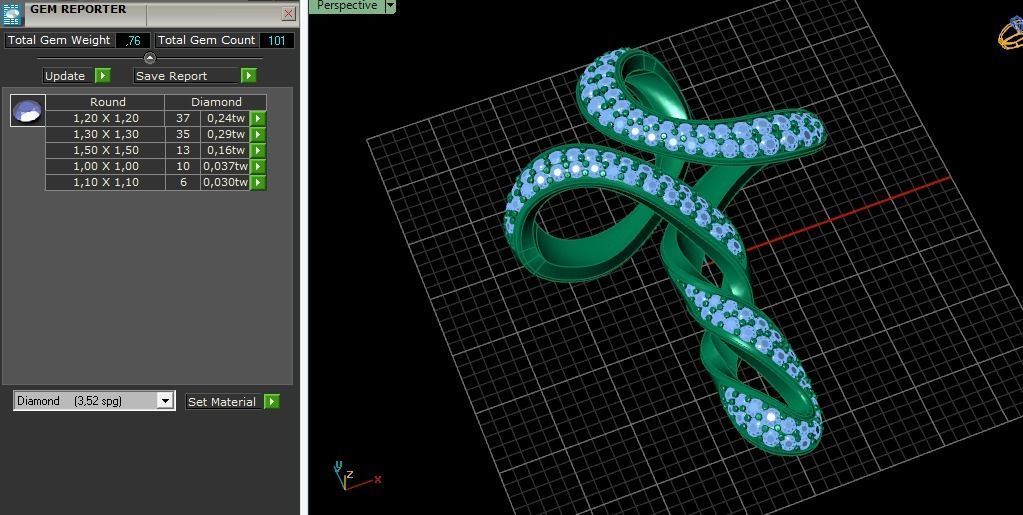
Task: Click the 0,16tw weight cell
Action: [226, 150]
